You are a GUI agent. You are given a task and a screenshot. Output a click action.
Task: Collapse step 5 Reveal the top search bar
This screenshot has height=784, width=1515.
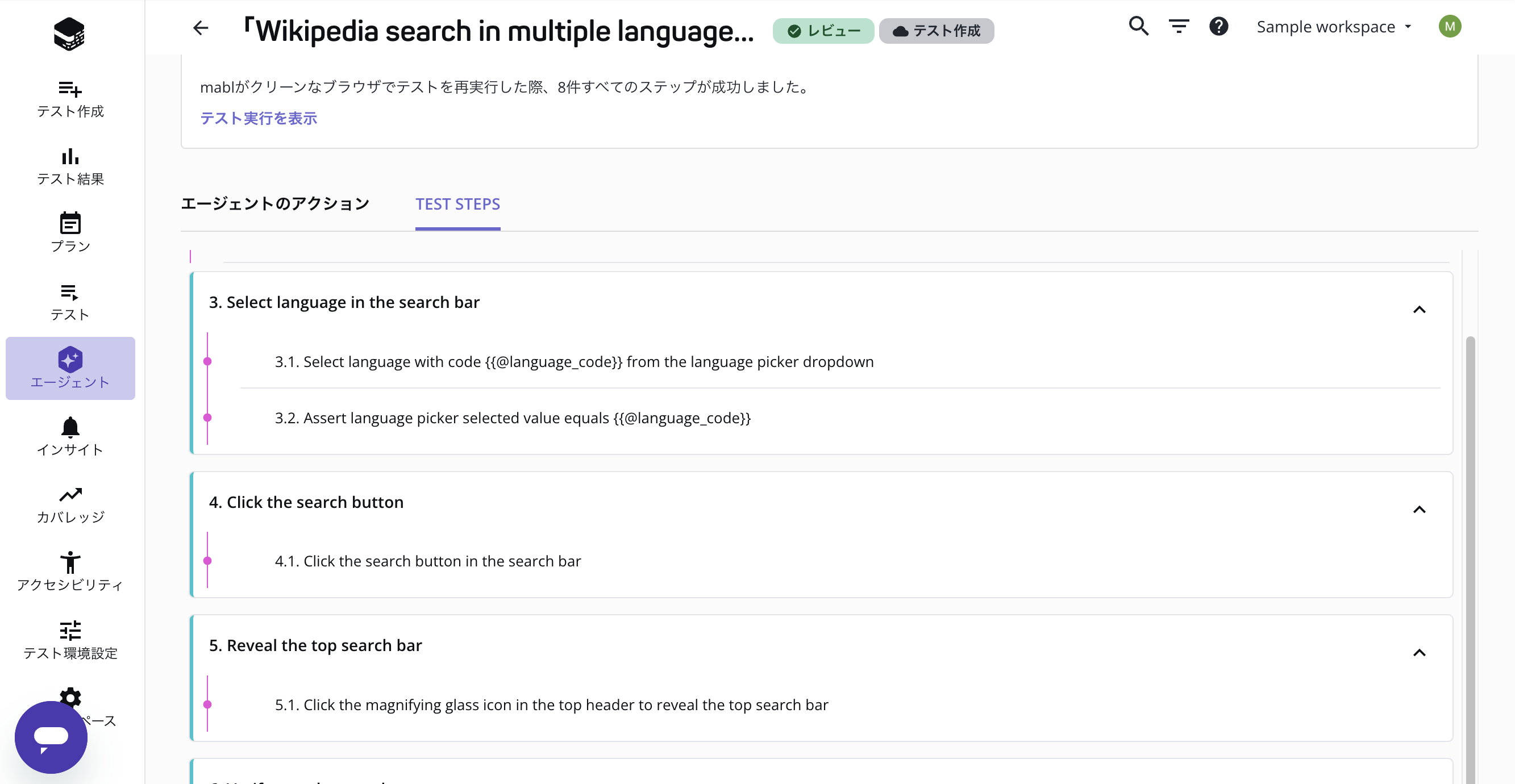click(1419, 652)
